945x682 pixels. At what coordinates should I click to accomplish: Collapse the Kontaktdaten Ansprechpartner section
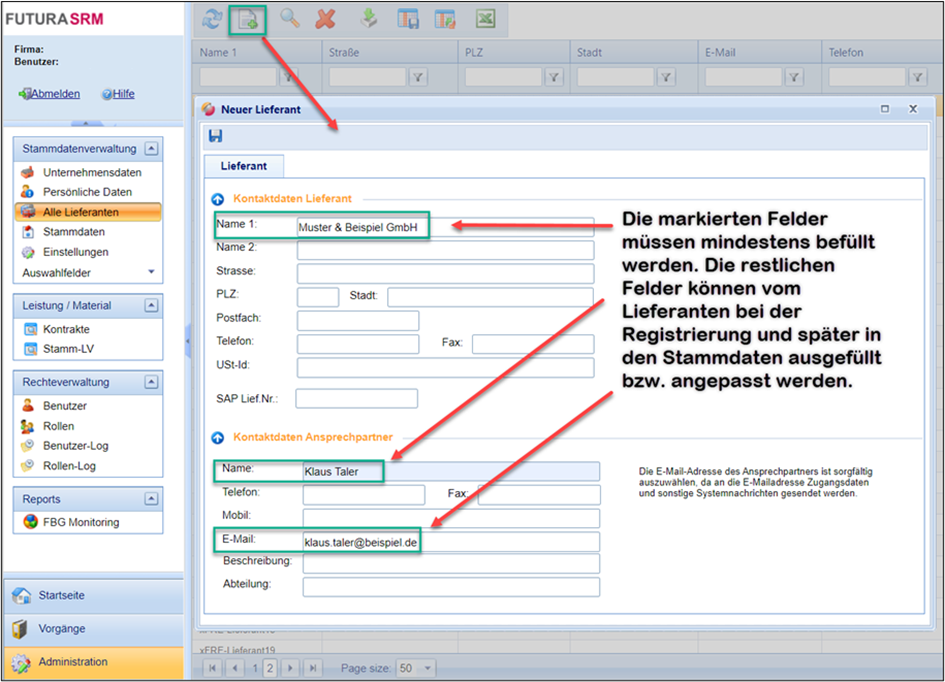click(218, 437)
